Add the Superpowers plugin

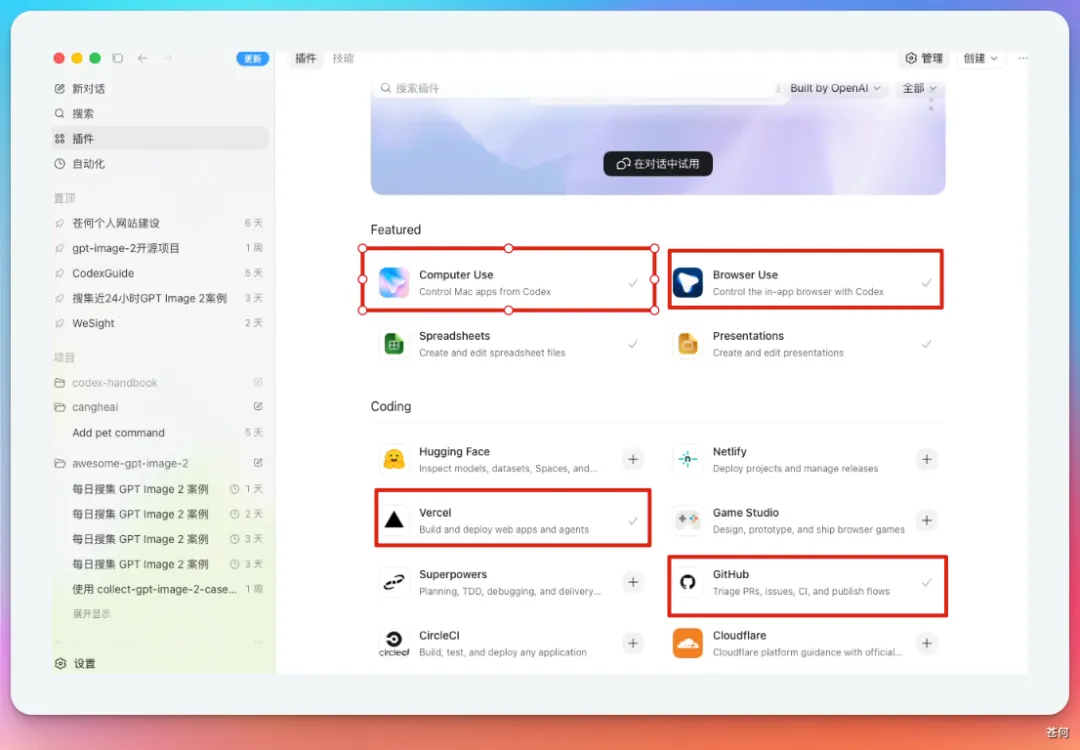tap(633, 582)
